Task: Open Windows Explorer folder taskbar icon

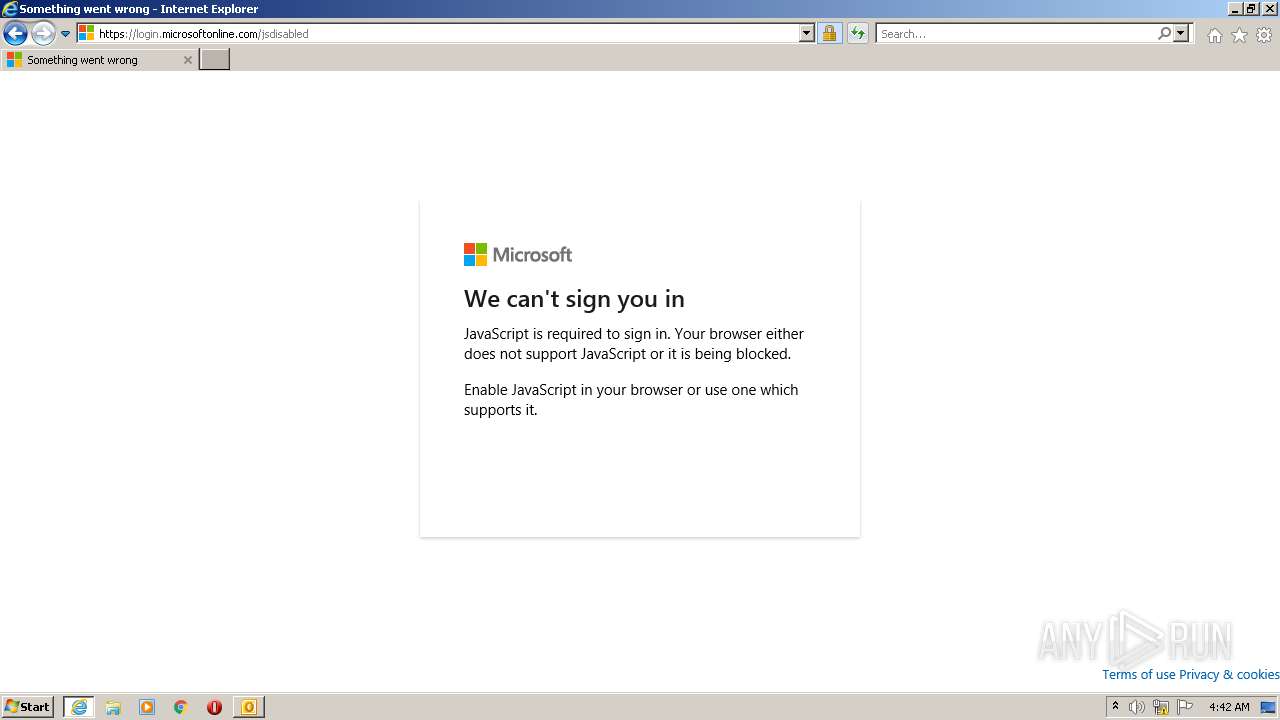Action: coord(113,707)
